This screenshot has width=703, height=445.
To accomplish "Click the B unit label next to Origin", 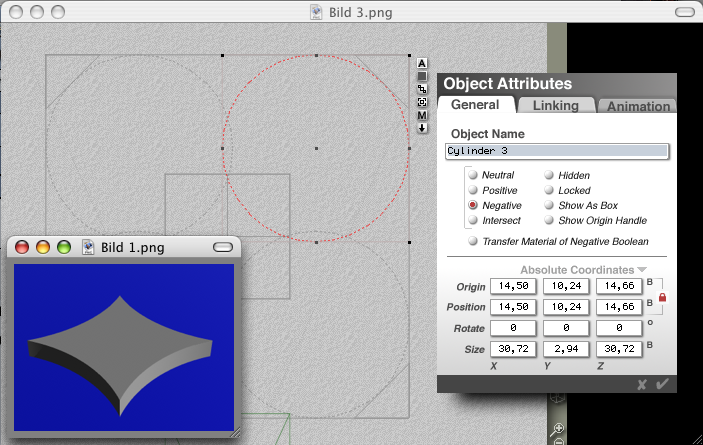I will (x=650, y=282).
